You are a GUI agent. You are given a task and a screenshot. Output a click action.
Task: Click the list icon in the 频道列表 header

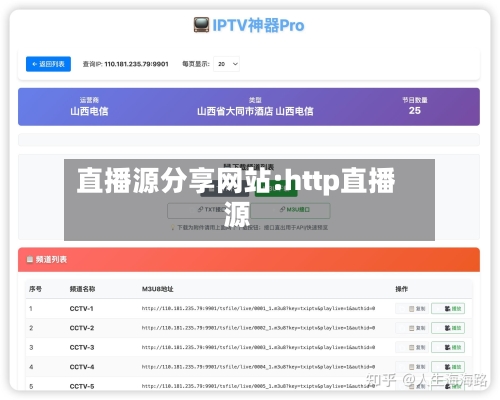(x=30, y=259)
